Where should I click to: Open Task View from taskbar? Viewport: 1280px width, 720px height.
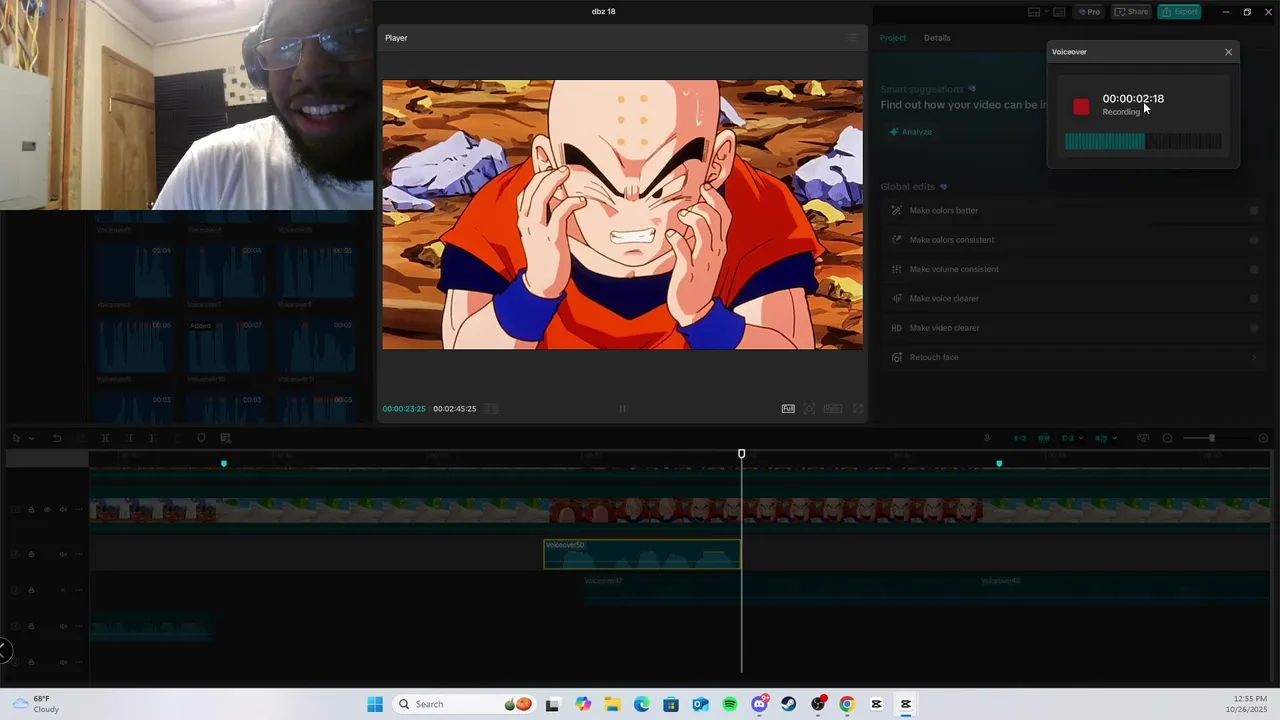click(553, 704)
